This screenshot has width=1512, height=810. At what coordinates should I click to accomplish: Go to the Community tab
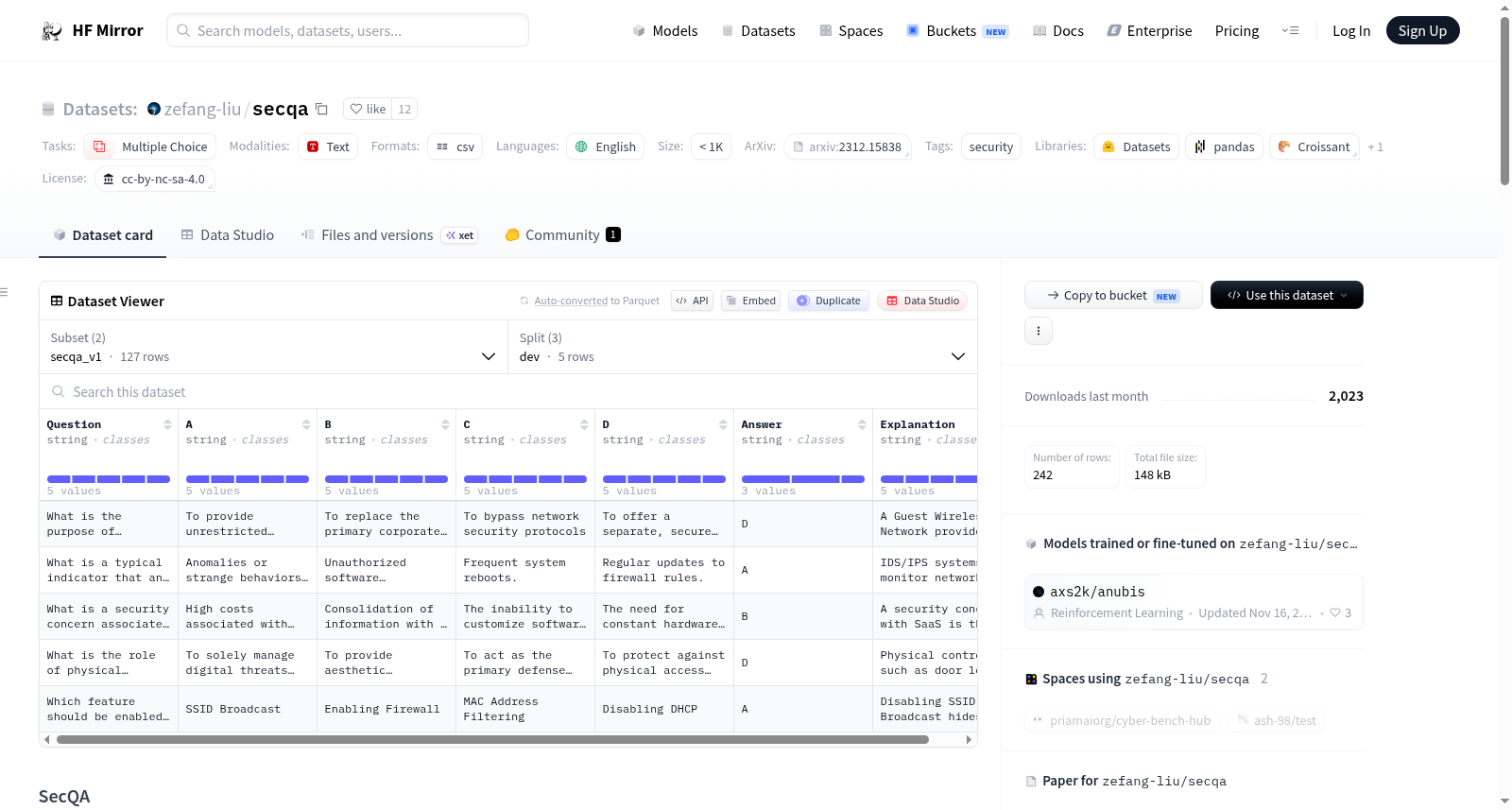[562, 235]
